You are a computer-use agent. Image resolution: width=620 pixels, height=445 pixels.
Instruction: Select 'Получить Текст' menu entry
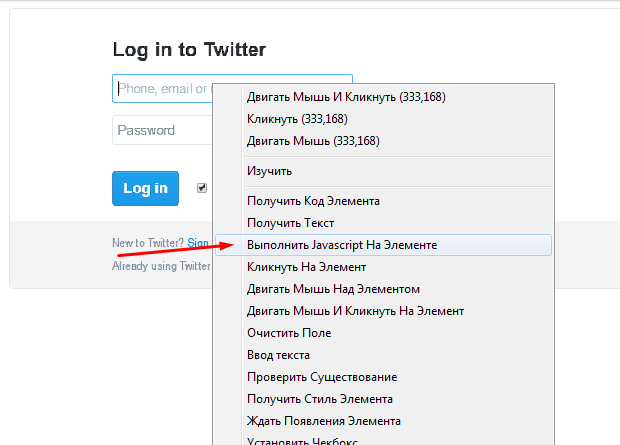tap(383, 223)
